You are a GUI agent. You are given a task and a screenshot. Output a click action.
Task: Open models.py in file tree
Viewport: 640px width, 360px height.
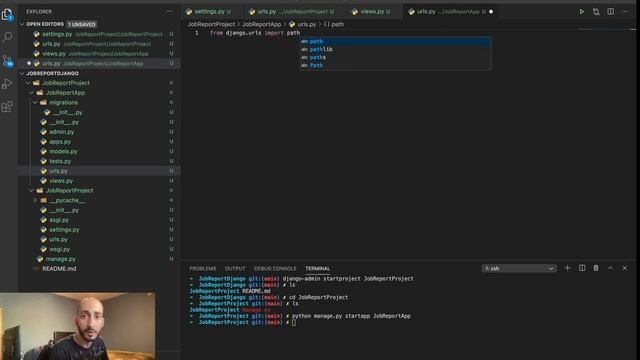[x=99, y=151]
